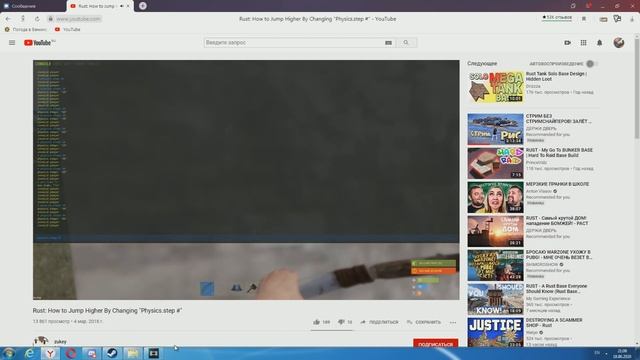Like the video with thumbs up

coord(316,322)
